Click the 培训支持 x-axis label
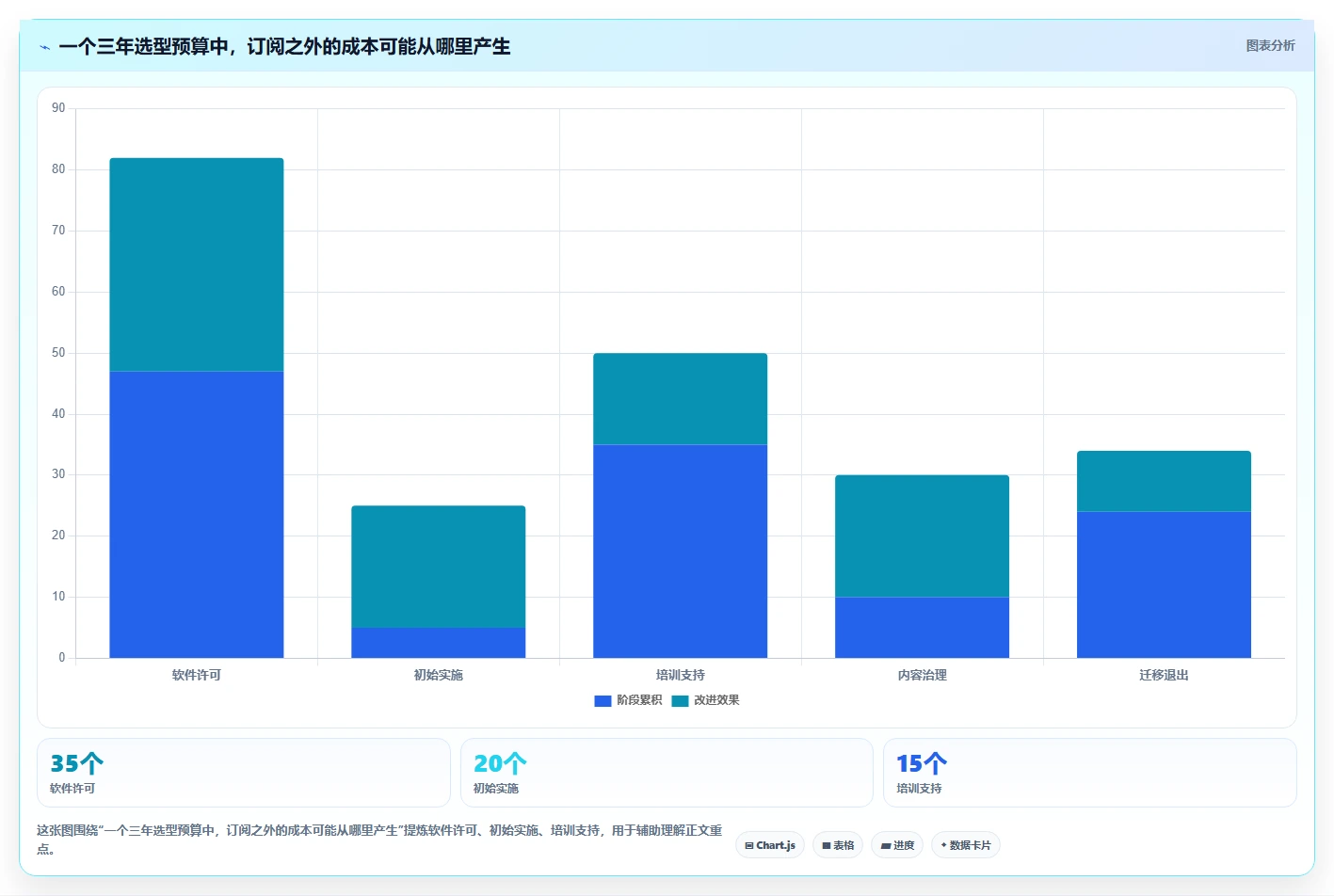 681,675
